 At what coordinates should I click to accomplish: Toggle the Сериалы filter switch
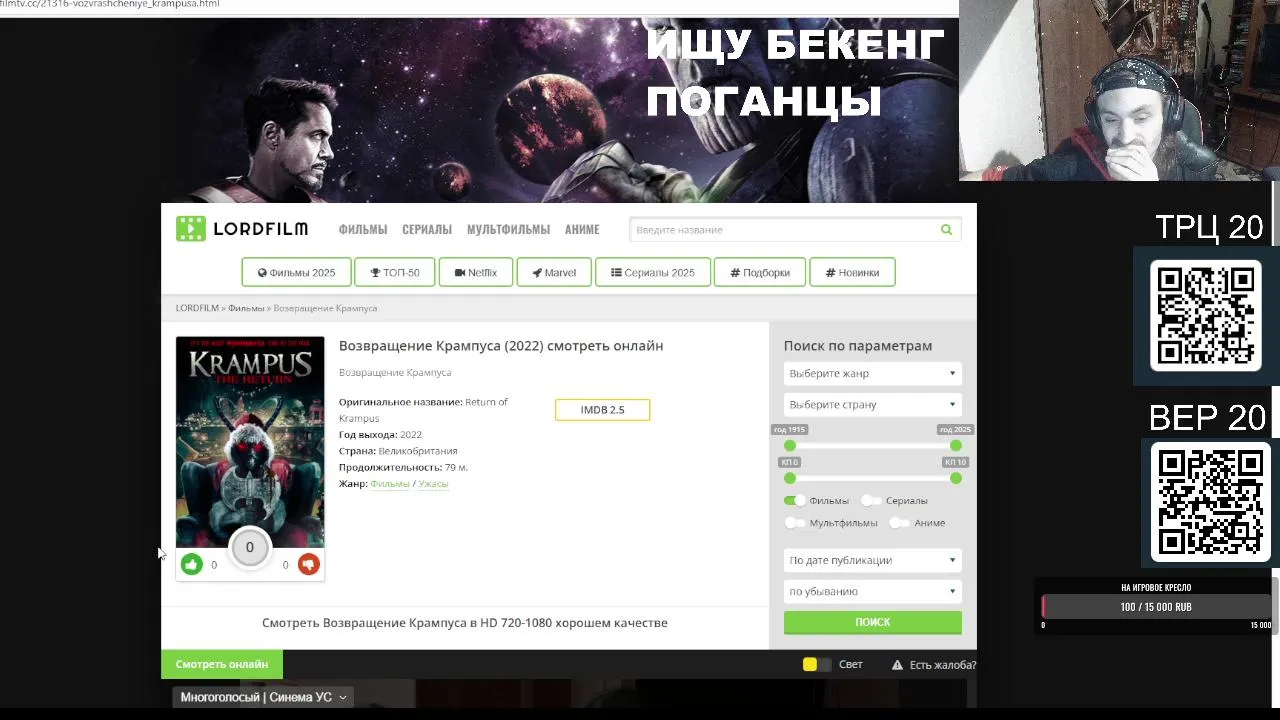(x=871, y=500)
